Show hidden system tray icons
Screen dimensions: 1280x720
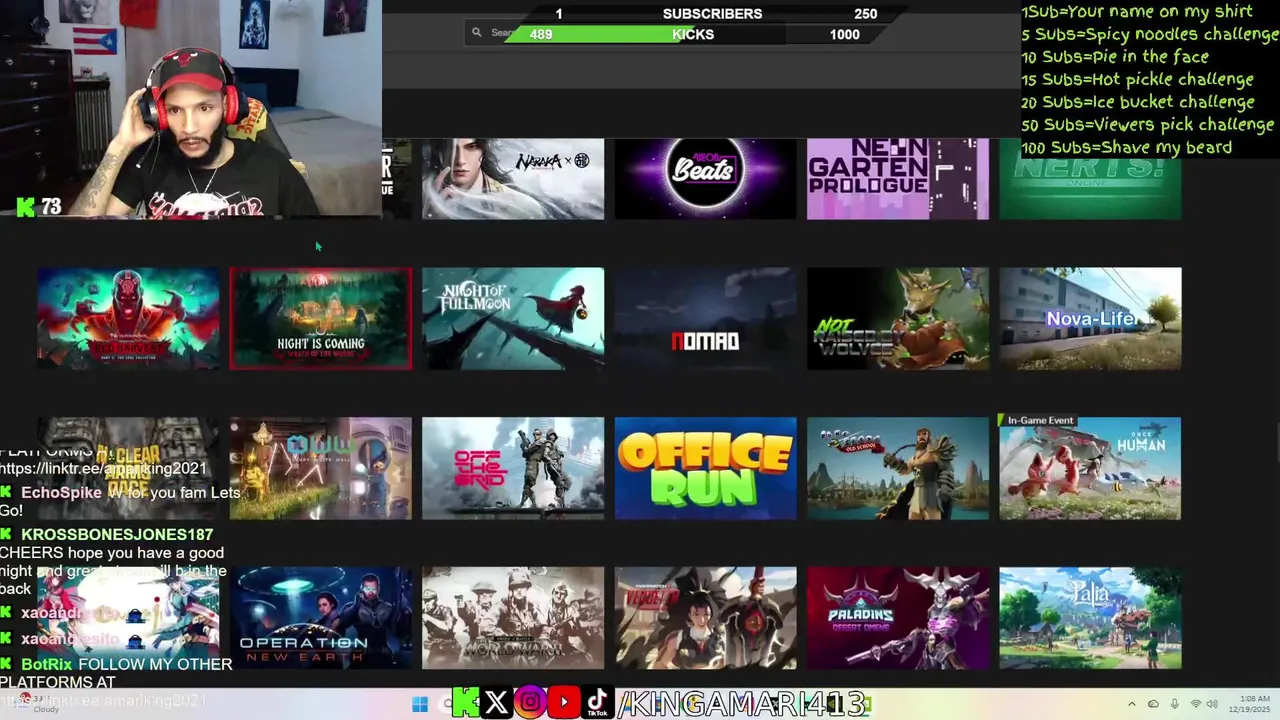pos(1131,704)
